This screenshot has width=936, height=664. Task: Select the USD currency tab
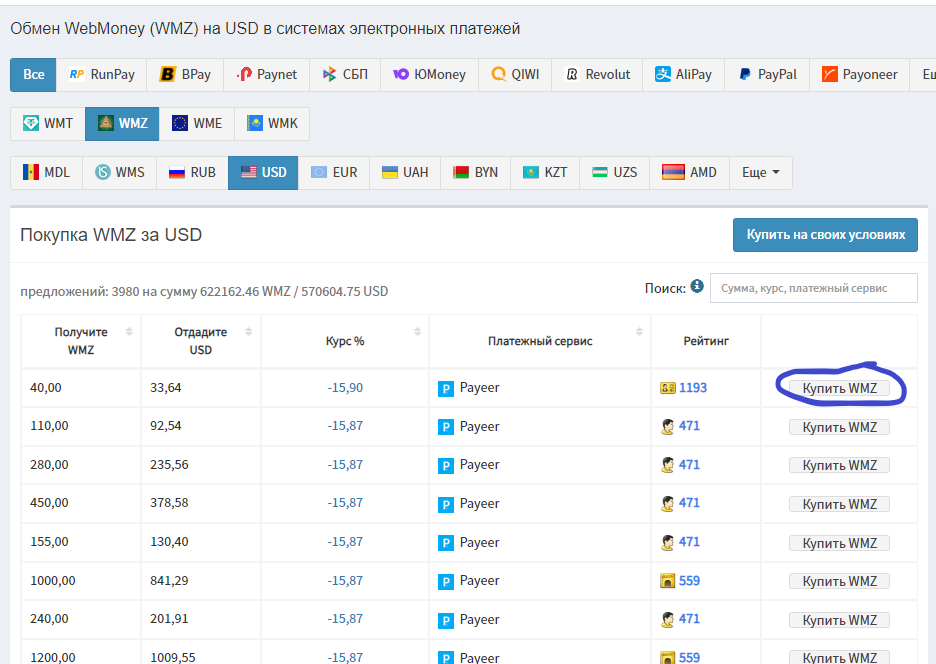263,173
